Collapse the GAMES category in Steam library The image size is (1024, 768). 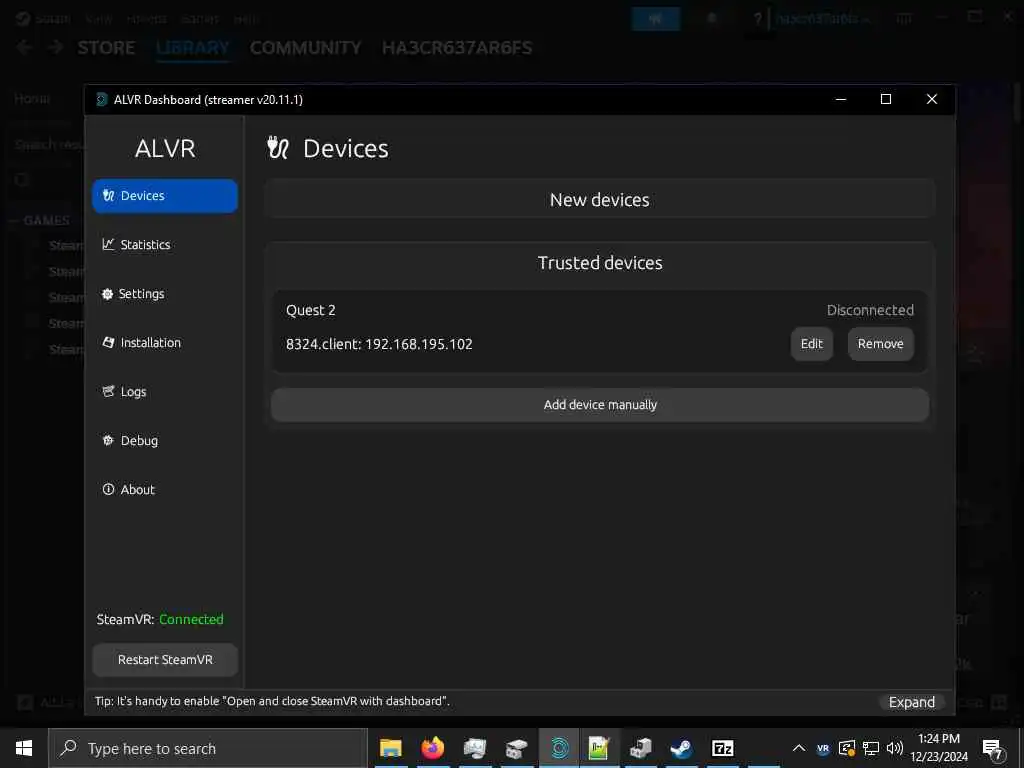click(x=14, y=220)
